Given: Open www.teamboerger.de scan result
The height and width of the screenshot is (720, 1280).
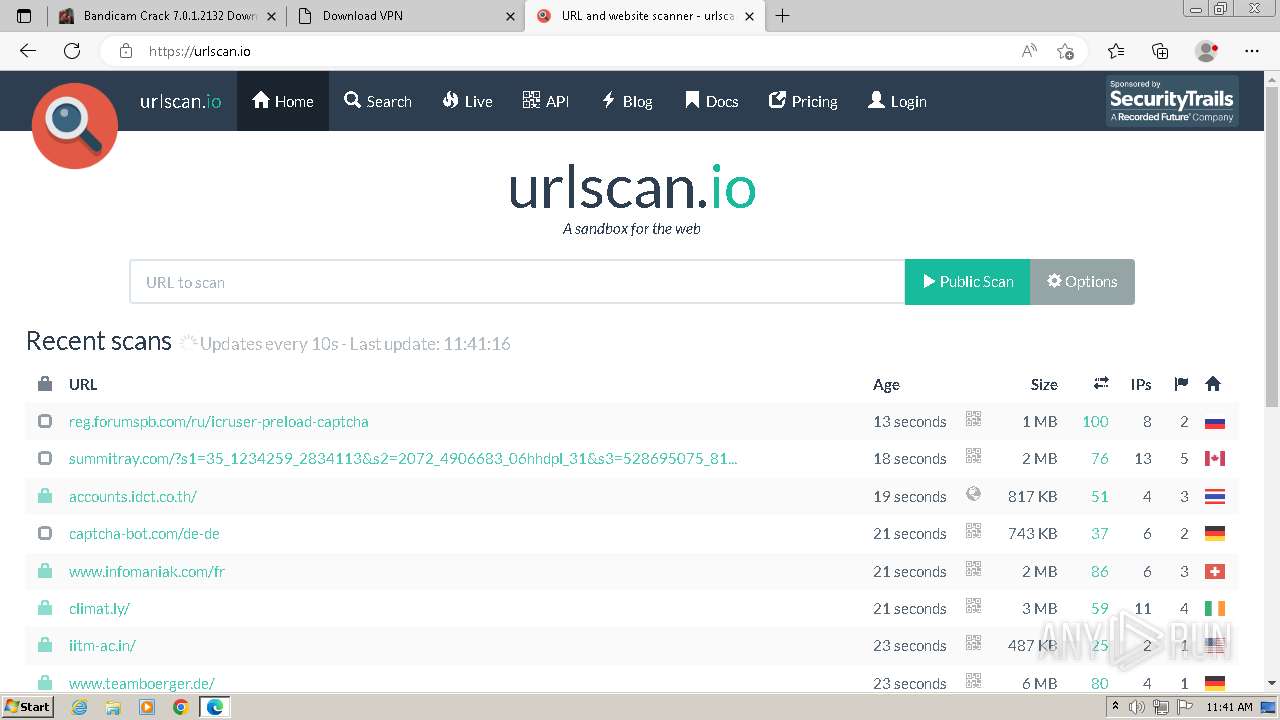Looking at the screenshot, I should (142, 684).
